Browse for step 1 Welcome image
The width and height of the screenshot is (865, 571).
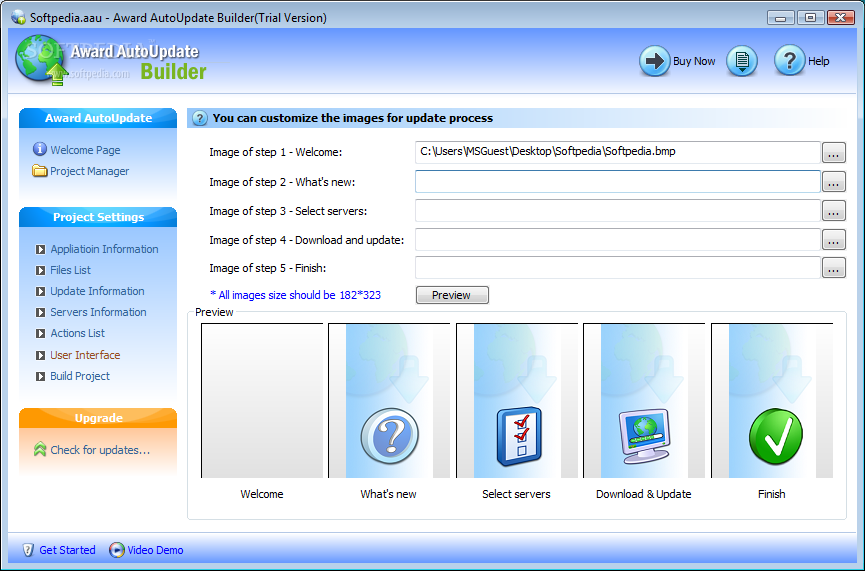pyautogui.click(x=834, y=153)
